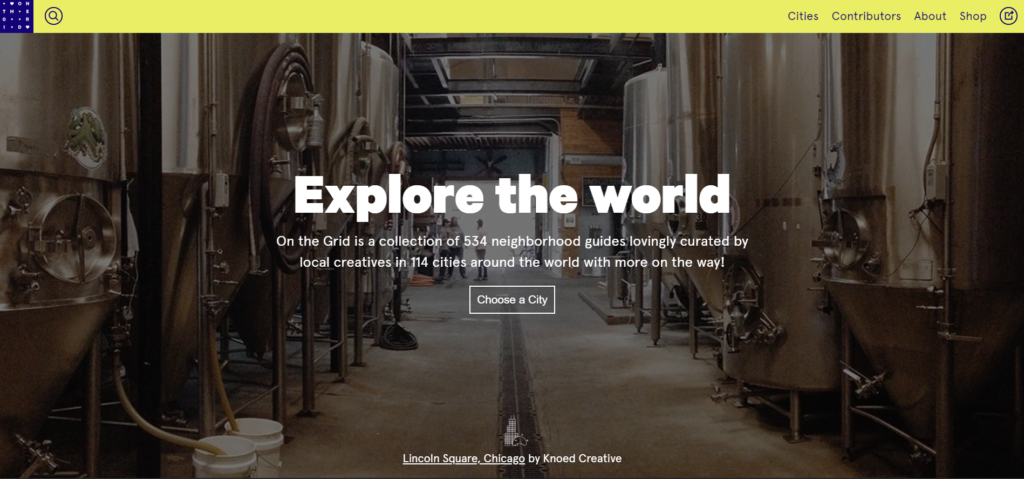Click the octopus sticker on the left tank

(x=86, y=137)
